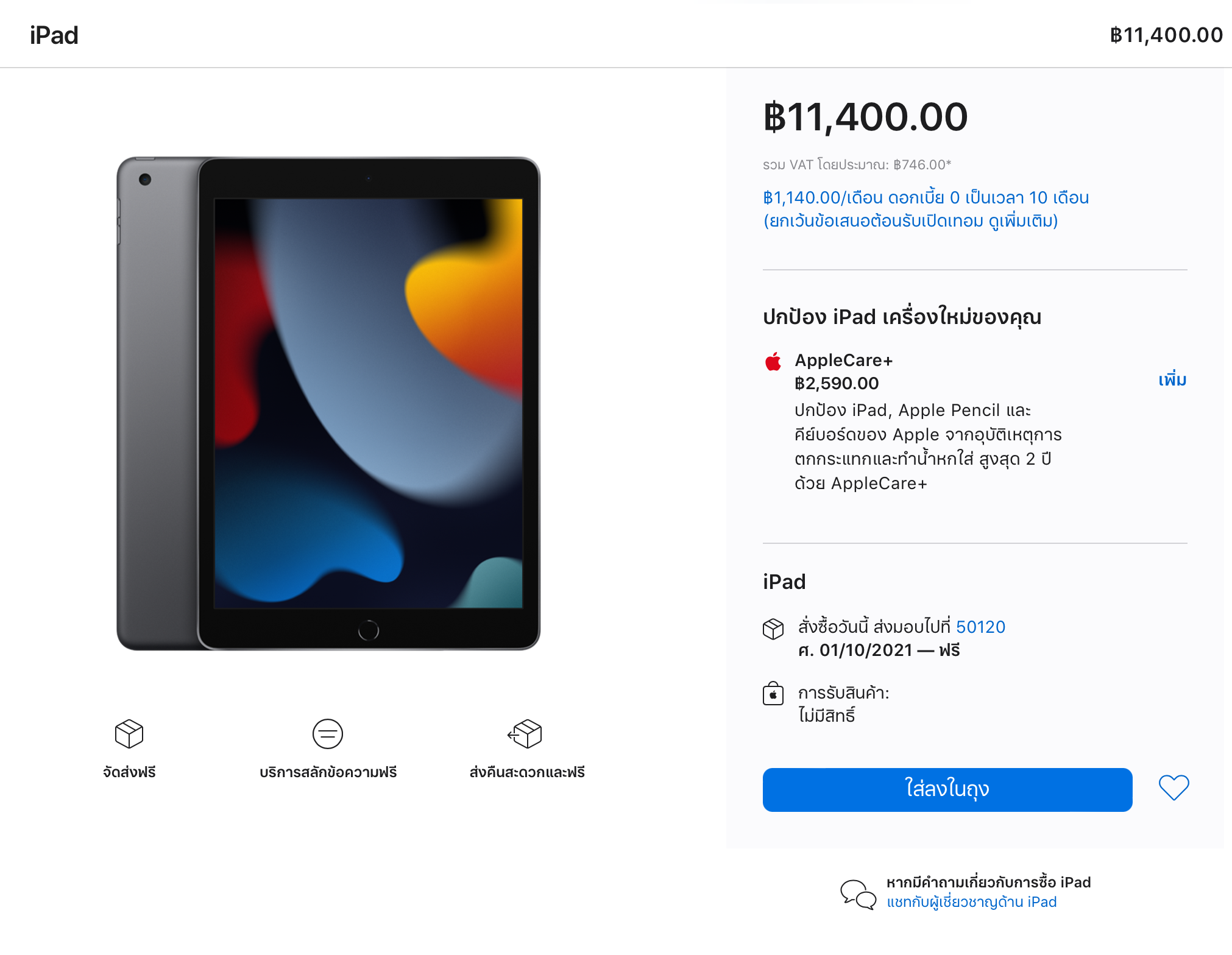Viewport: 1232px width, 955px height.
Task: Chat with an iPad specialist link
Action: click(971, 902)
